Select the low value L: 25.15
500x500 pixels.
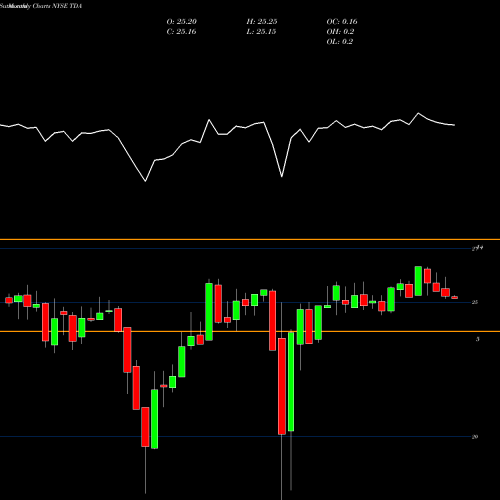[261, 32]
